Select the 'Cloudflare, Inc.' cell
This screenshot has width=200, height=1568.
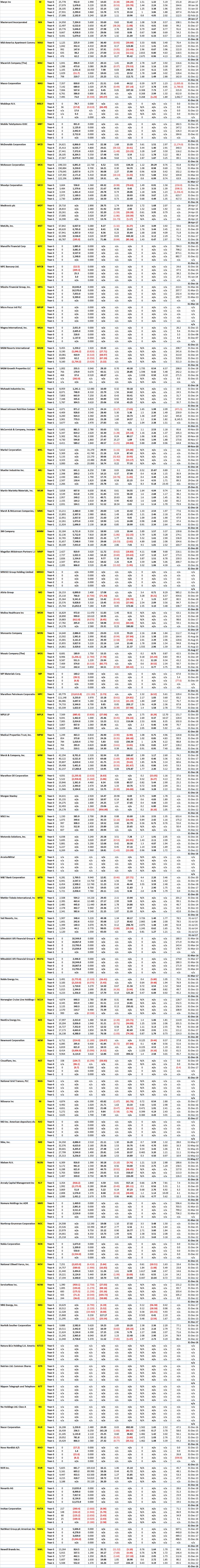(x=18, y=1061)
